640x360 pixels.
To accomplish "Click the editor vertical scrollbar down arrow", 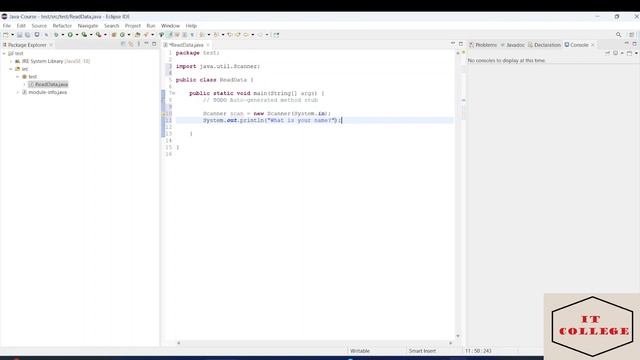I will [458, 336].
